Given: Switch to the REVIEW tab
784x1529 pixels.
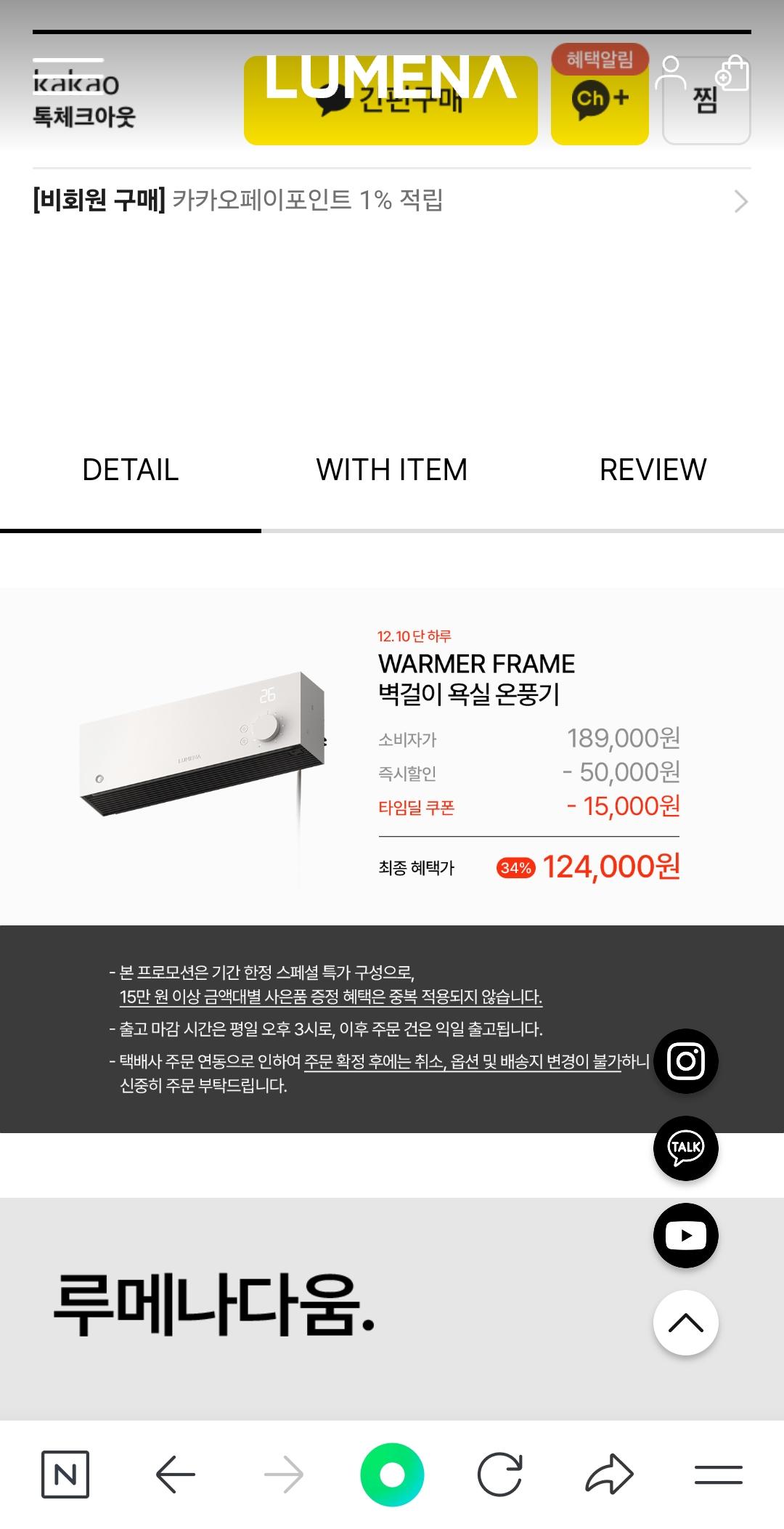Looking at the screenshot, I should point(653,470).
